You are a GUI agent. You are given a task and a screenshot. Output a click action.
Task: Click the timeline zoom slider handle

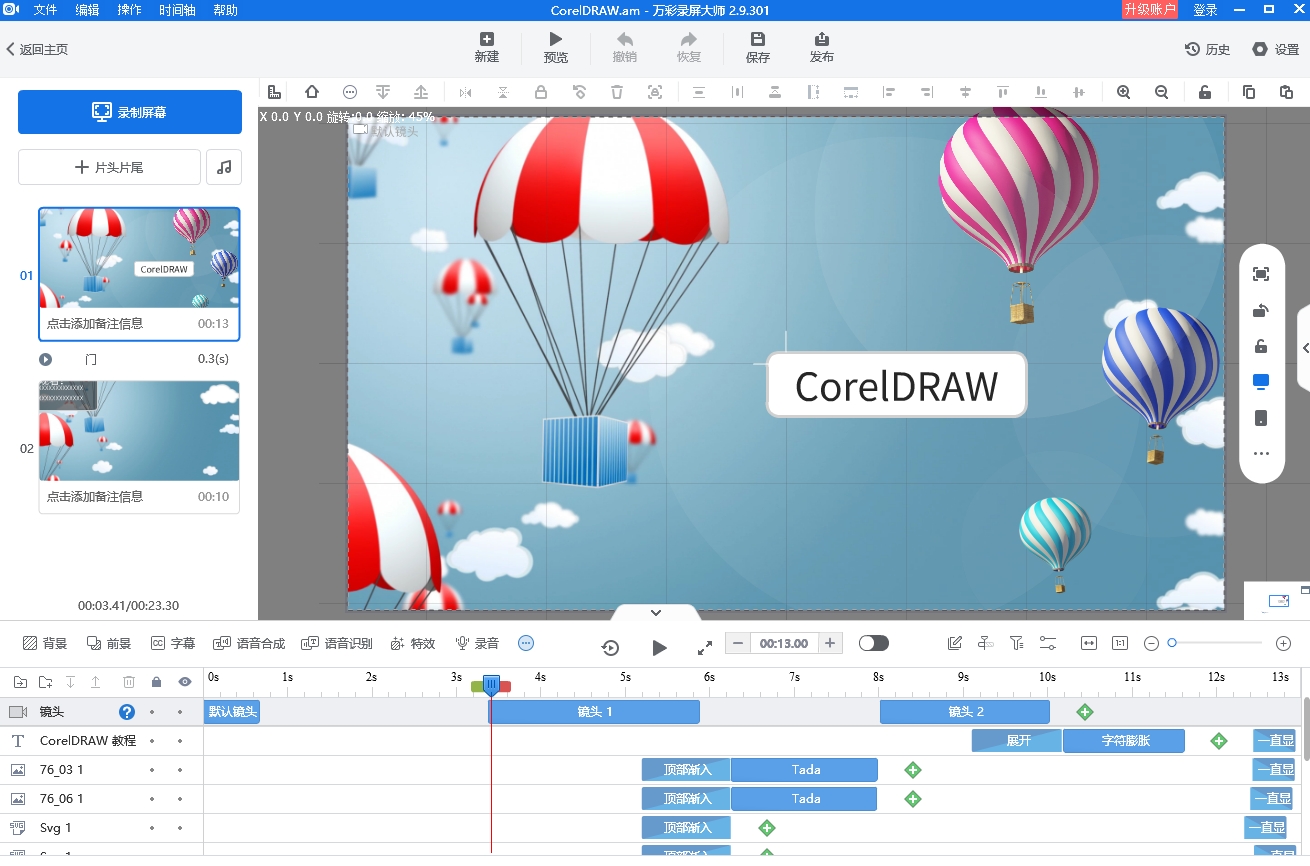point(1172,643)
